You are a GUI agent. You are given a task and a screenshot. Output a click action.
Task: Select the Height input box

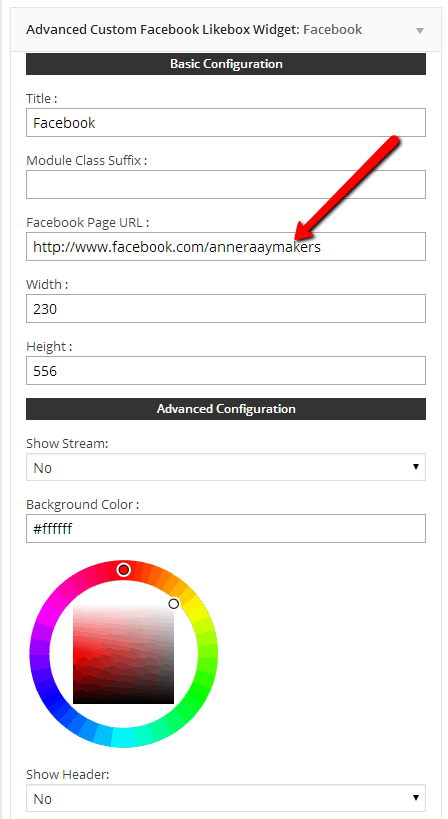click(226, 371)
